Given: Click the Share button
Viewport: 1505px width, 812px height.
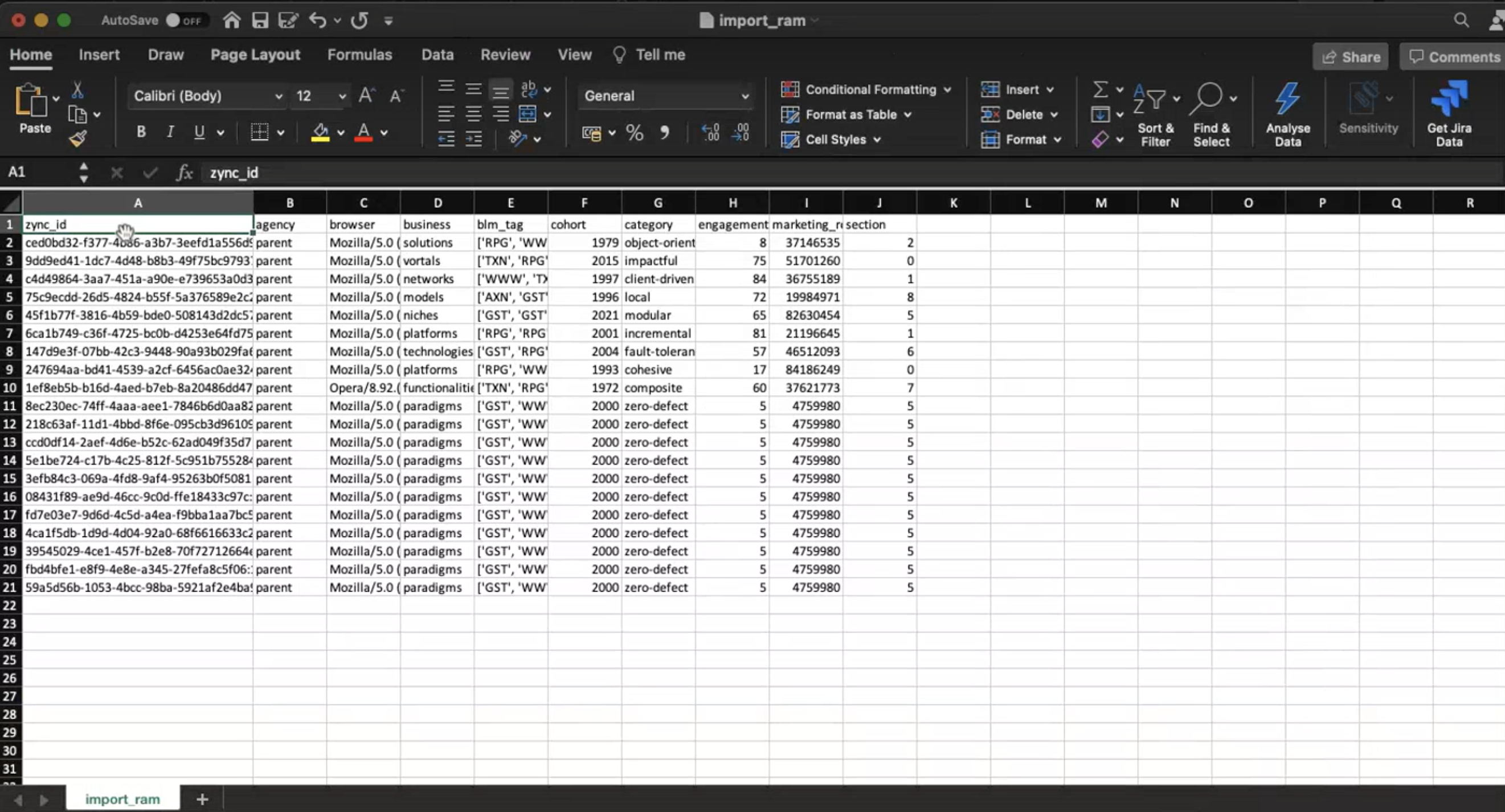Looking at the screenshot, I should point(1350,58).
